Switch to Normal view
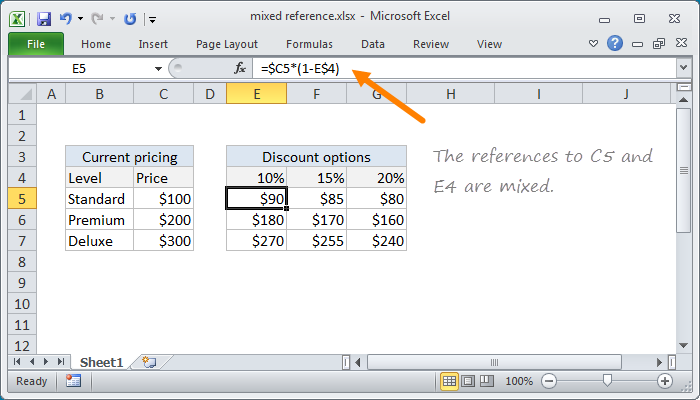 450,381
